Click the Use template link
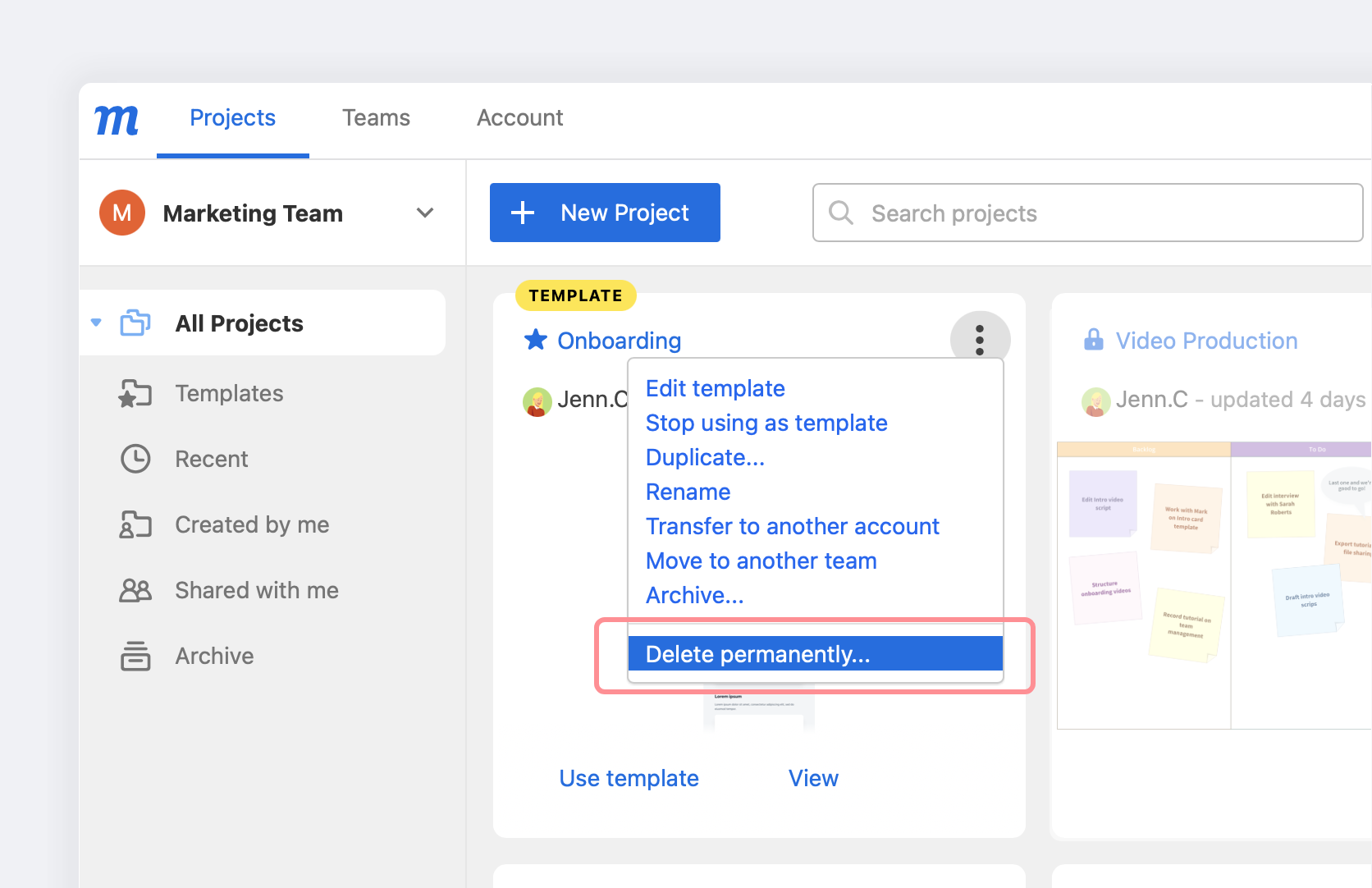The image size is (1372, 888). [629, 778]
